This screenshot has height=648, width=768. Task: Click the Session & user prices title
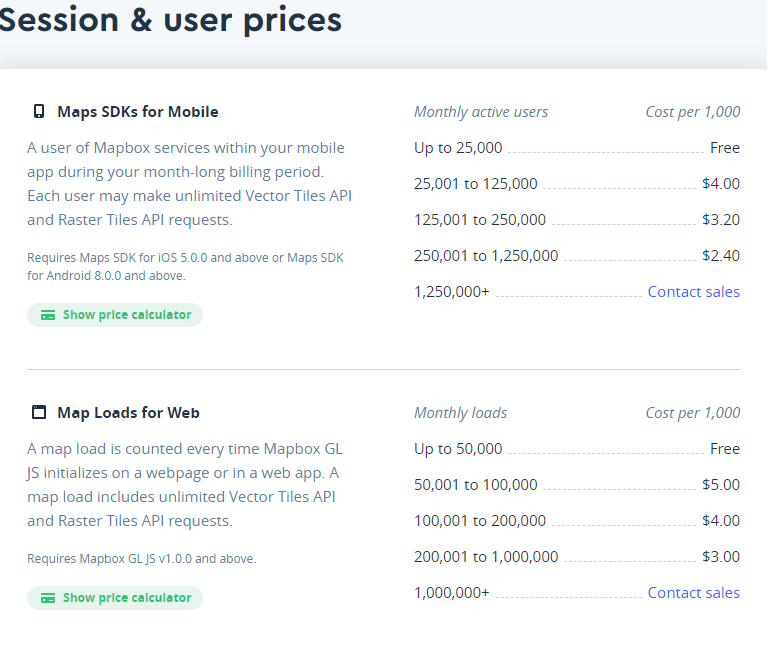pos(170,19)
